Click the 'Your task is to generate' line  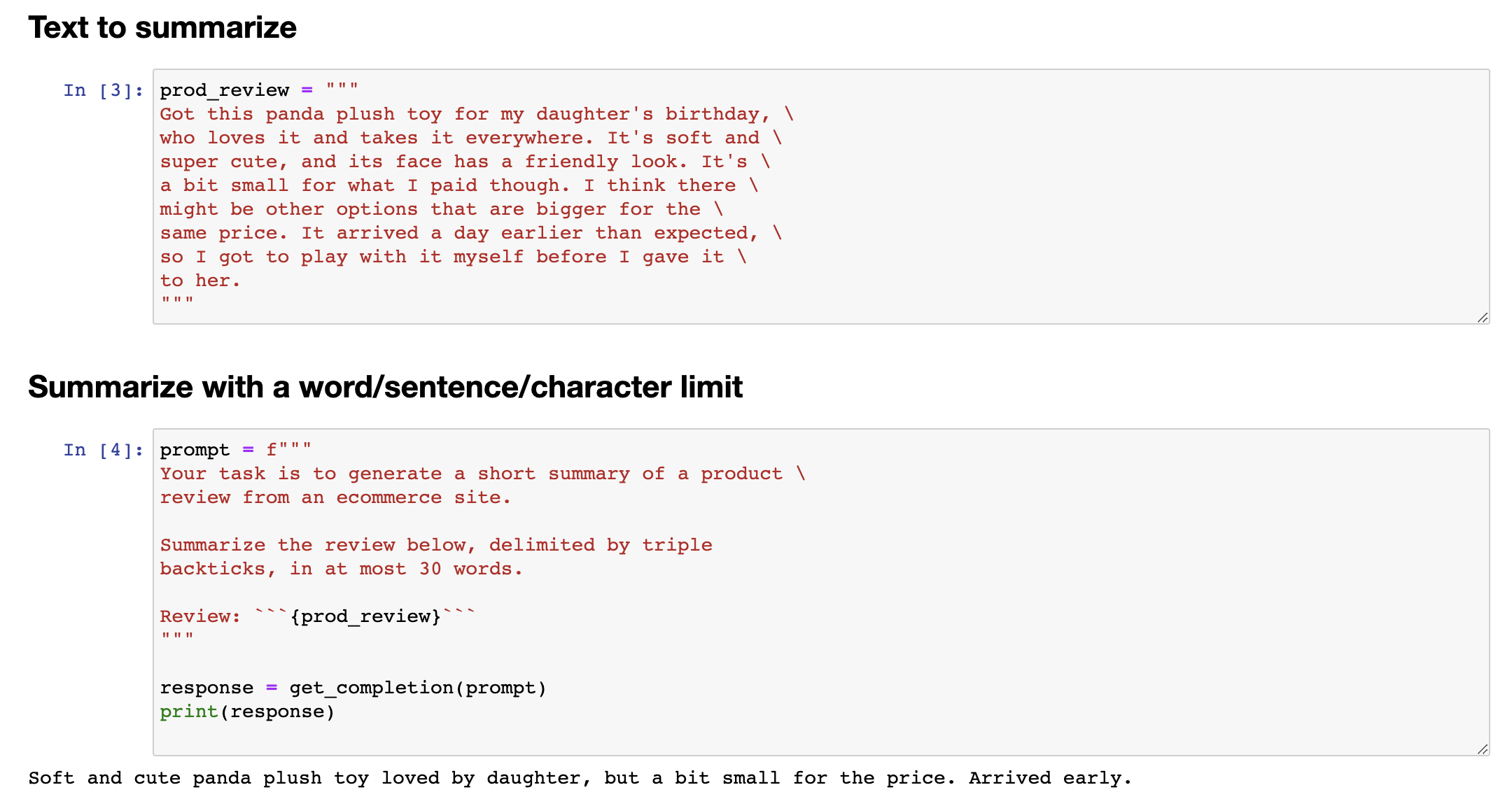pos(482,474)
